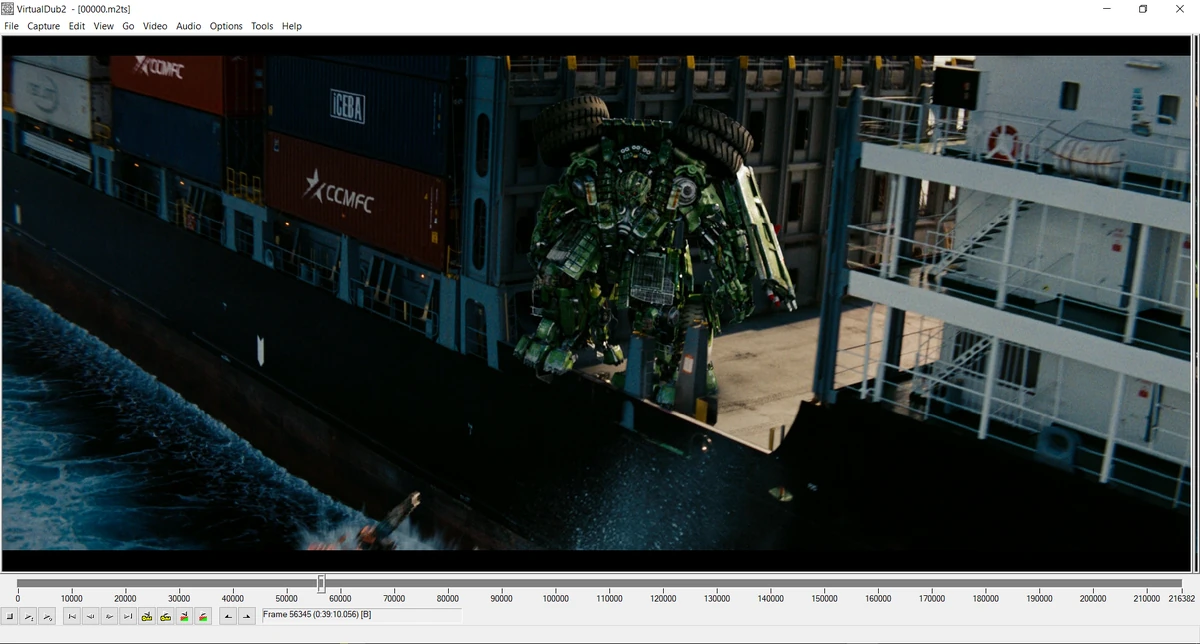1200x644 pixels.
Task: Jump to the start of the video
Action: [x=72, y=616]
